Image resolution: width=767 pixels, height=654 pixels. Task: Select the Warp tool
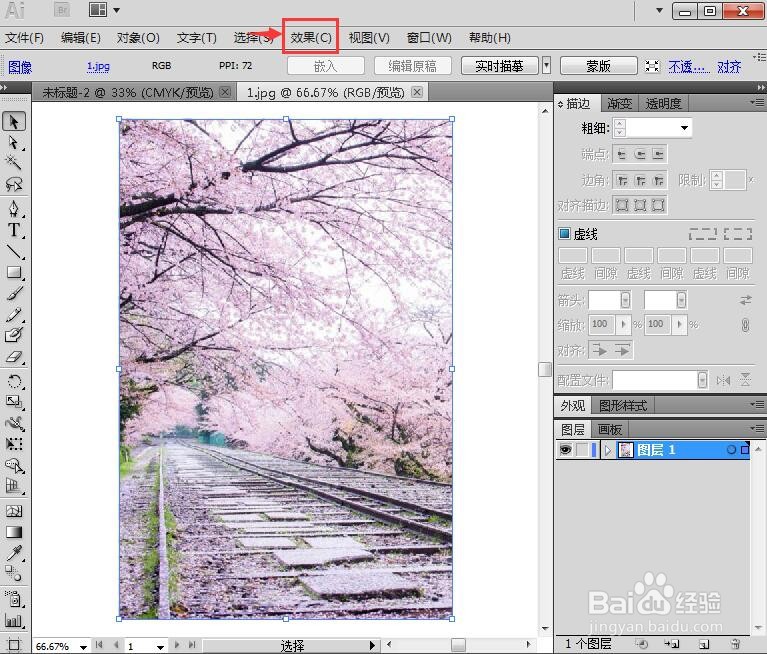tap(14, 423)
